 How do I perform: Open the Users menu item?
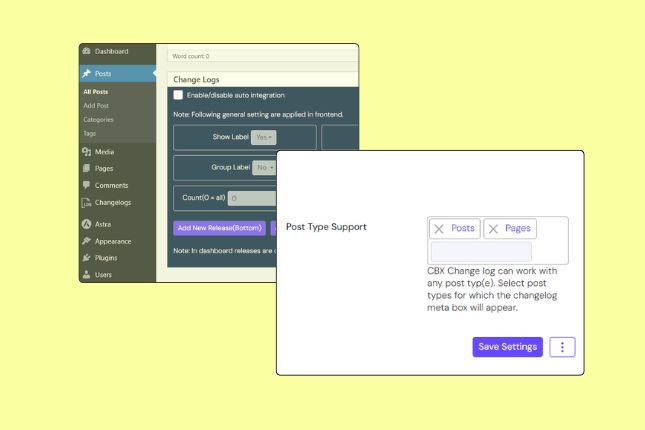118,274
